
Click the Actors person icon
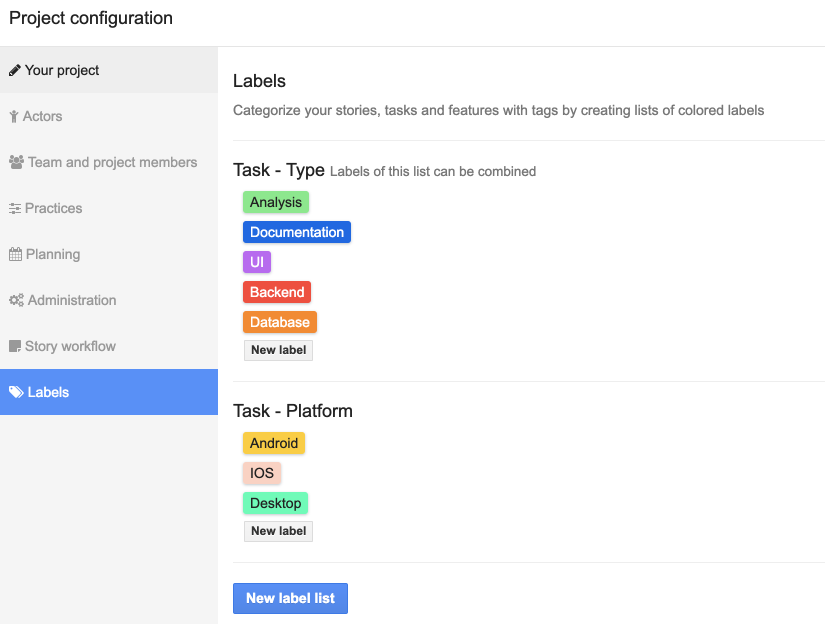tap(14, 117)
